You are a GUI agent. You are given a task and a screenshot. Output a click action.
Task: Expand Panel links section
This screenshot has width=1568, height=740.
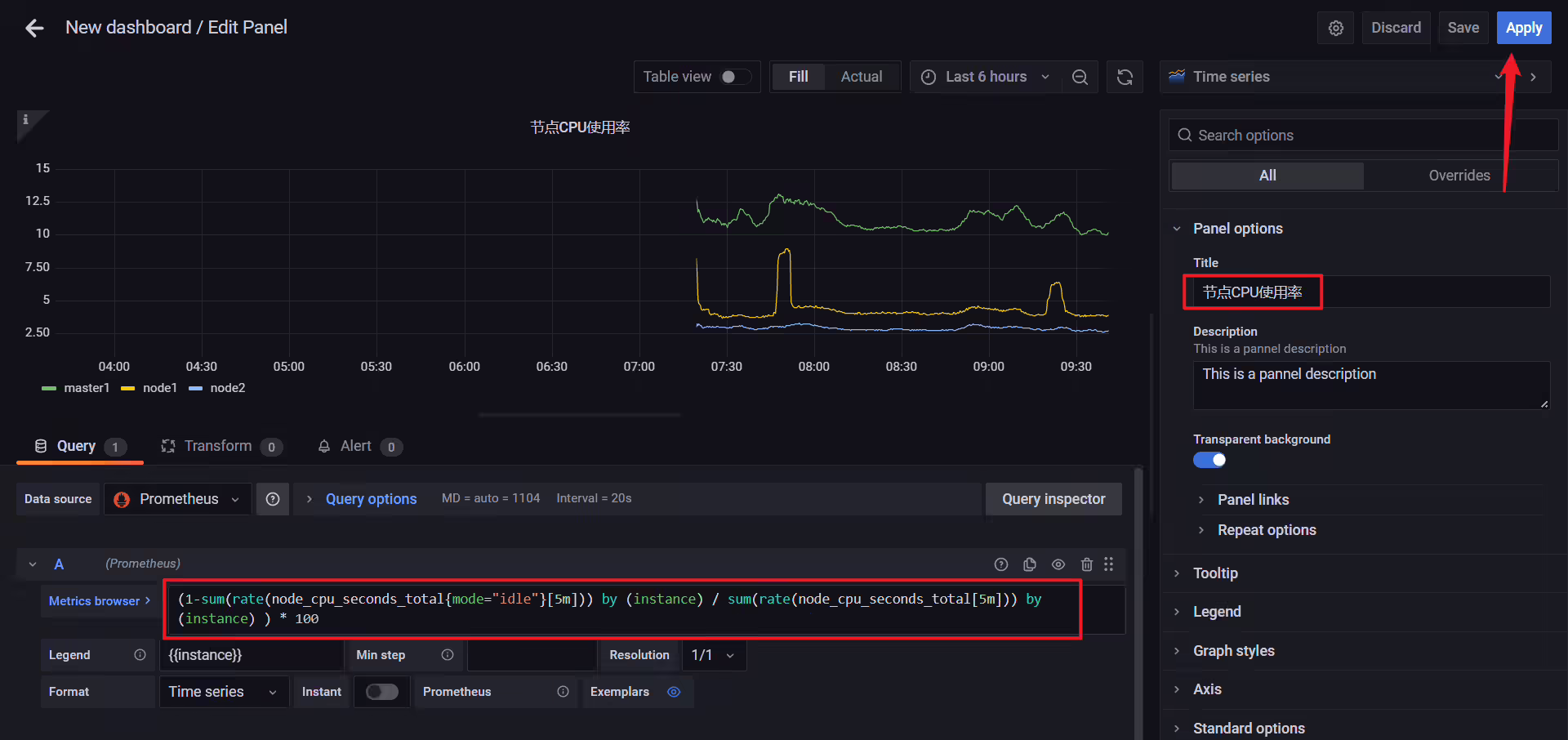pyautogui.click(x=1253, y=500)
